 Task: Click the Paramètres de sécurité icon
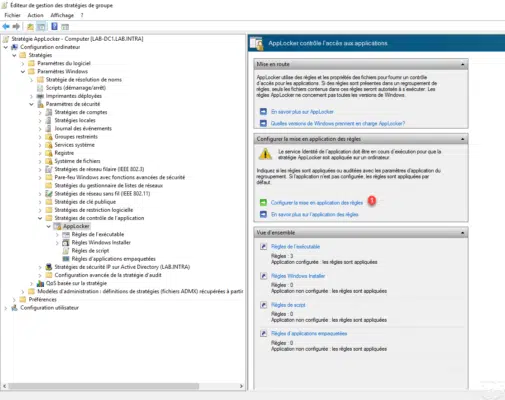pos(40,104)
